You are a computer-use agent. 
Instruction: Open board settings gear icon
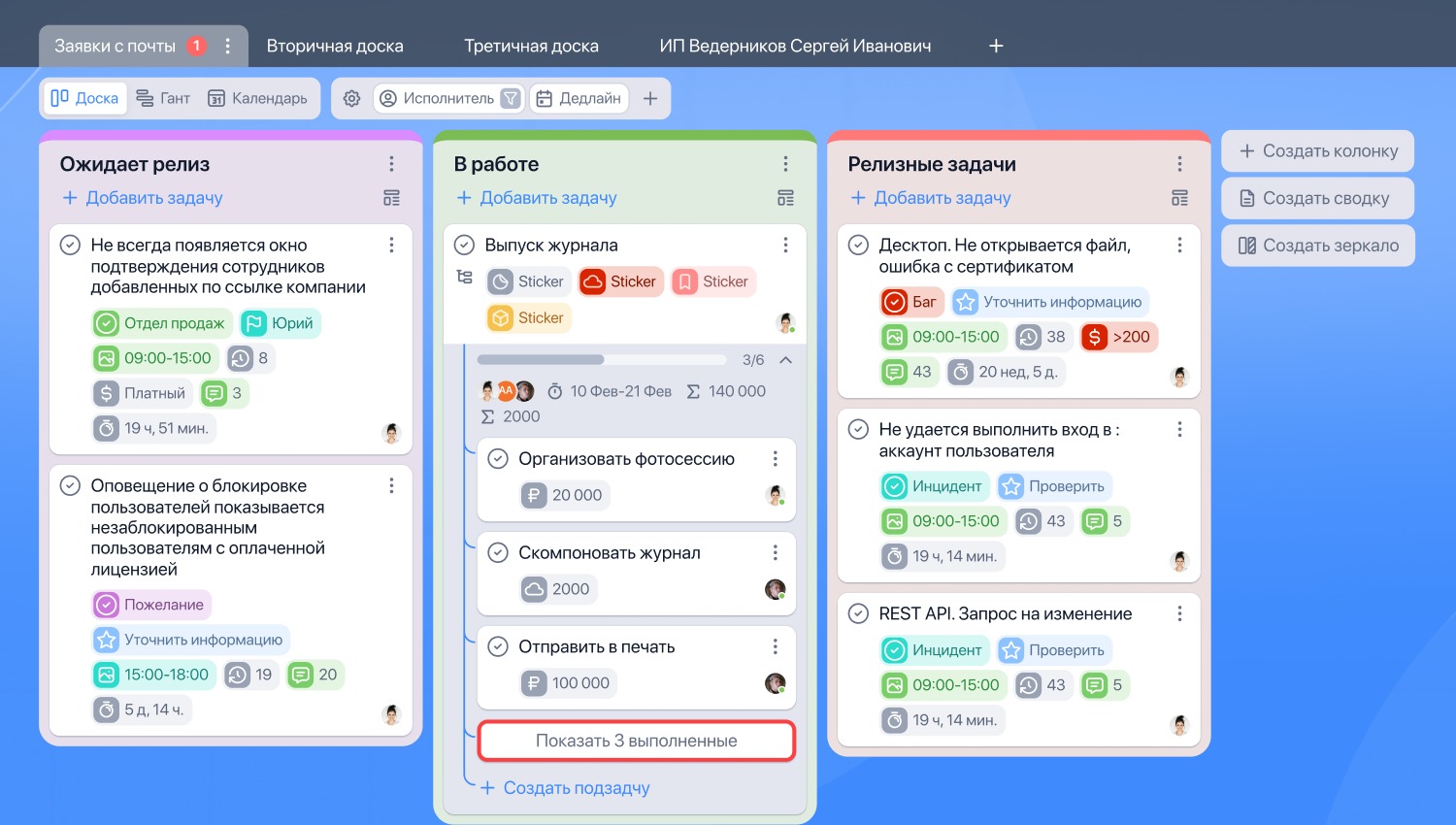(352, 98)
